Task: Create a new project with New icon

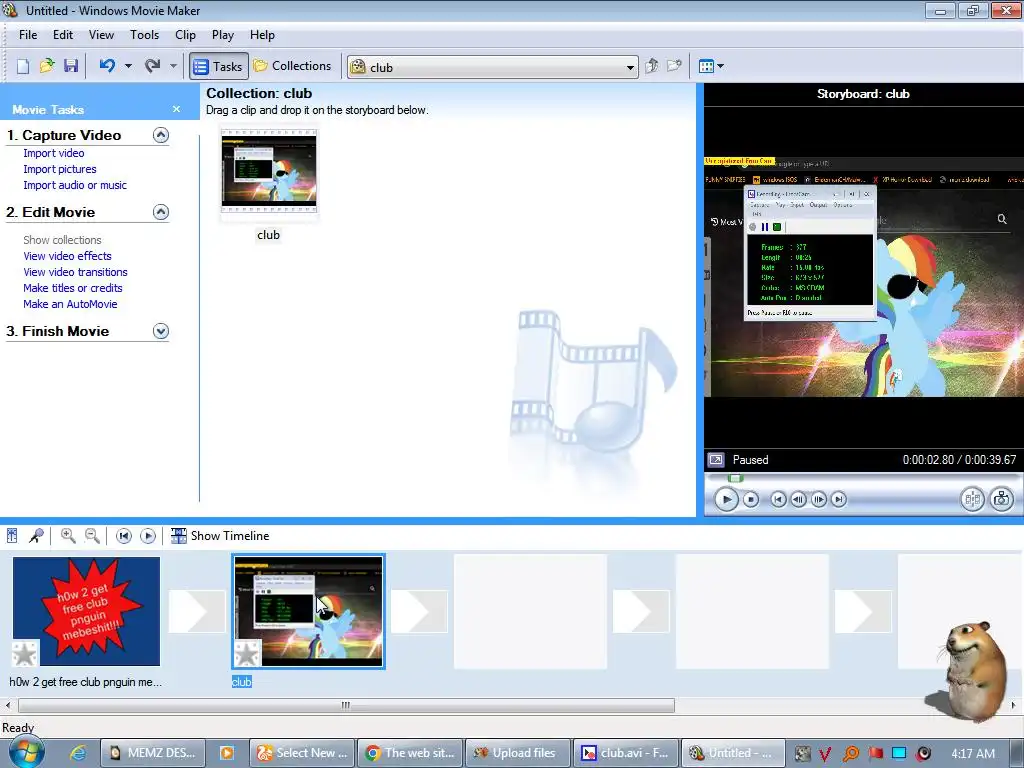Action: [23, 66]
